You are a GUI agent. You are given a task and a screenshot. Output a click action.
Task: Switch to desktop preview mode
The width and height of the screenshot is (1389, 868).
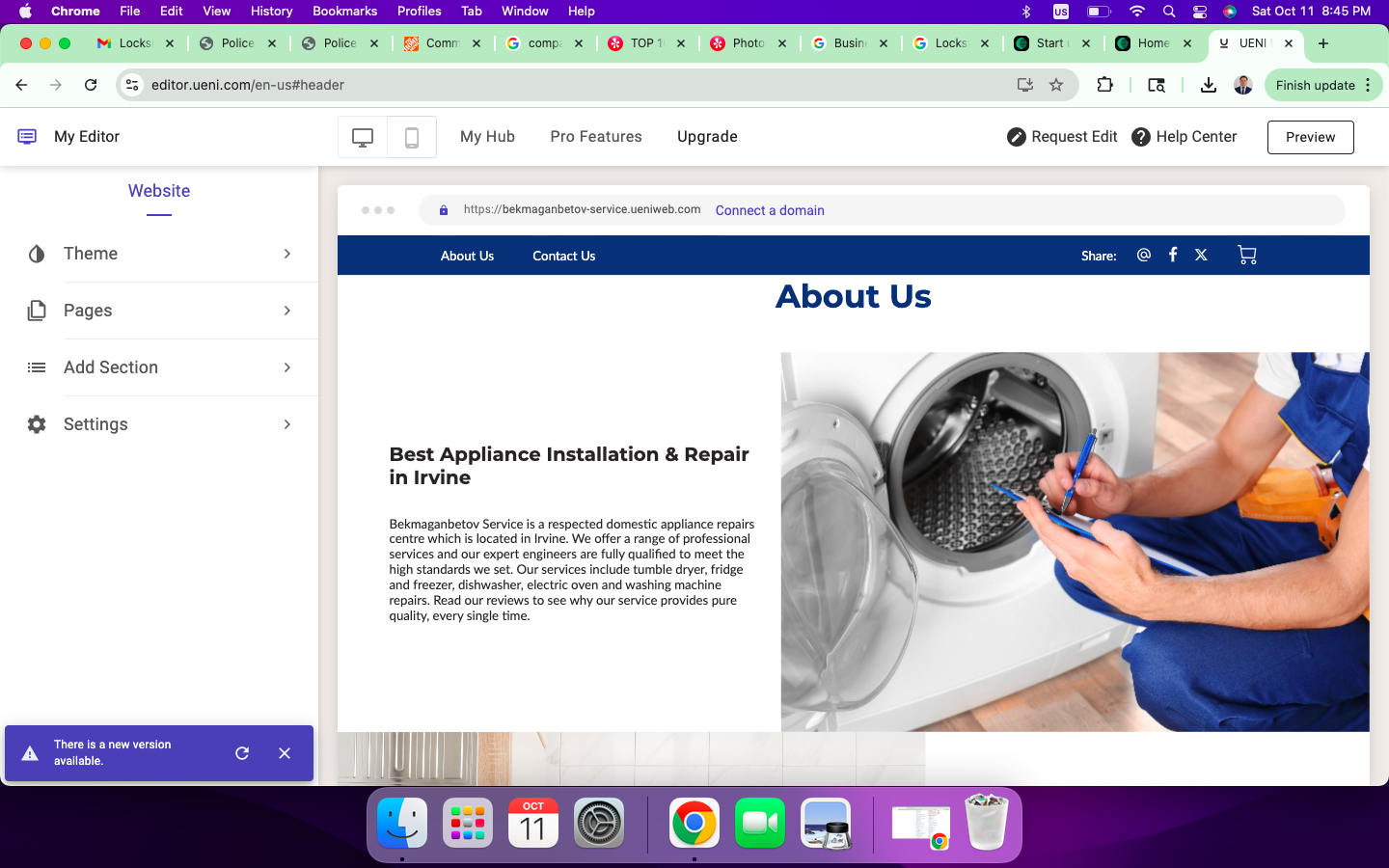(363, 137)
